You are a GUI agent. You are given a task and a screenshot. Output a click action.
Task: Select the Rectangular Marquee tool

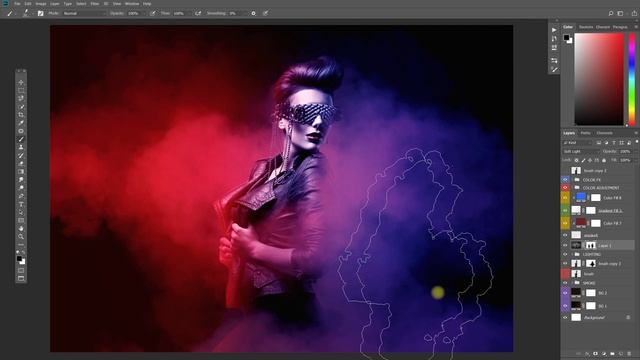pyautogui.click(x=21, y=91)
